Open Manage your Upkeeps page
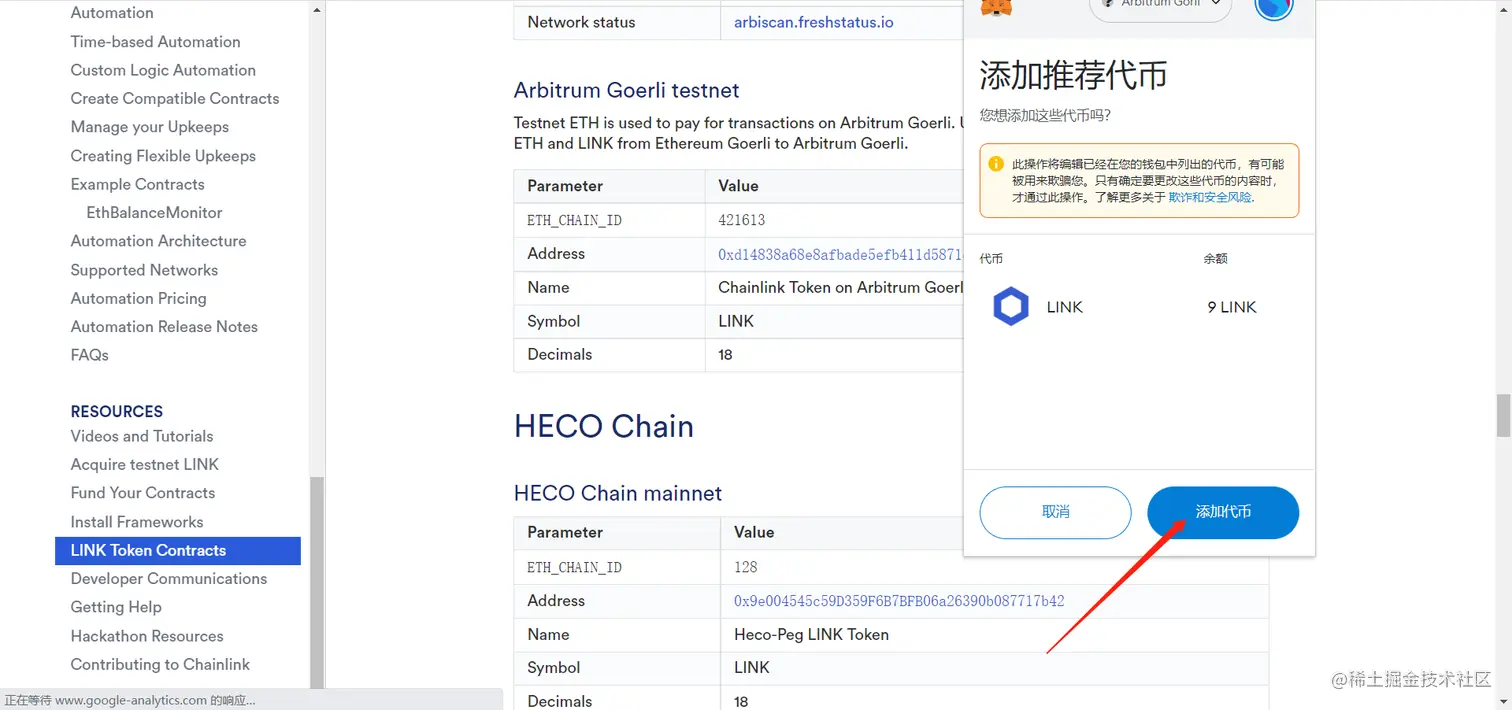Viewport: 1512px width, 710px height. (150, 127)
